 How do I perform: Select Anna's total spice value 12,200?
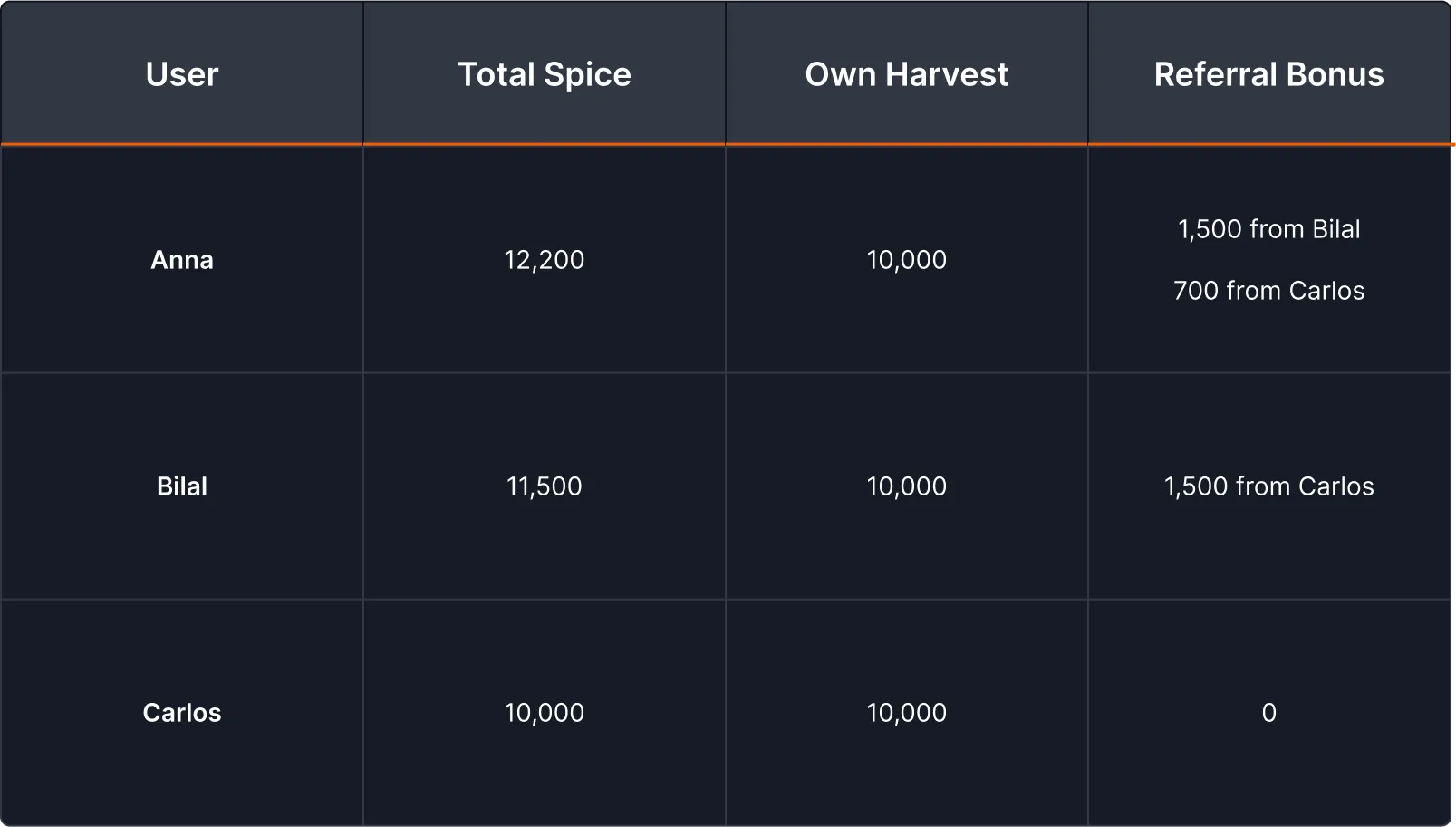coord(545,260)
